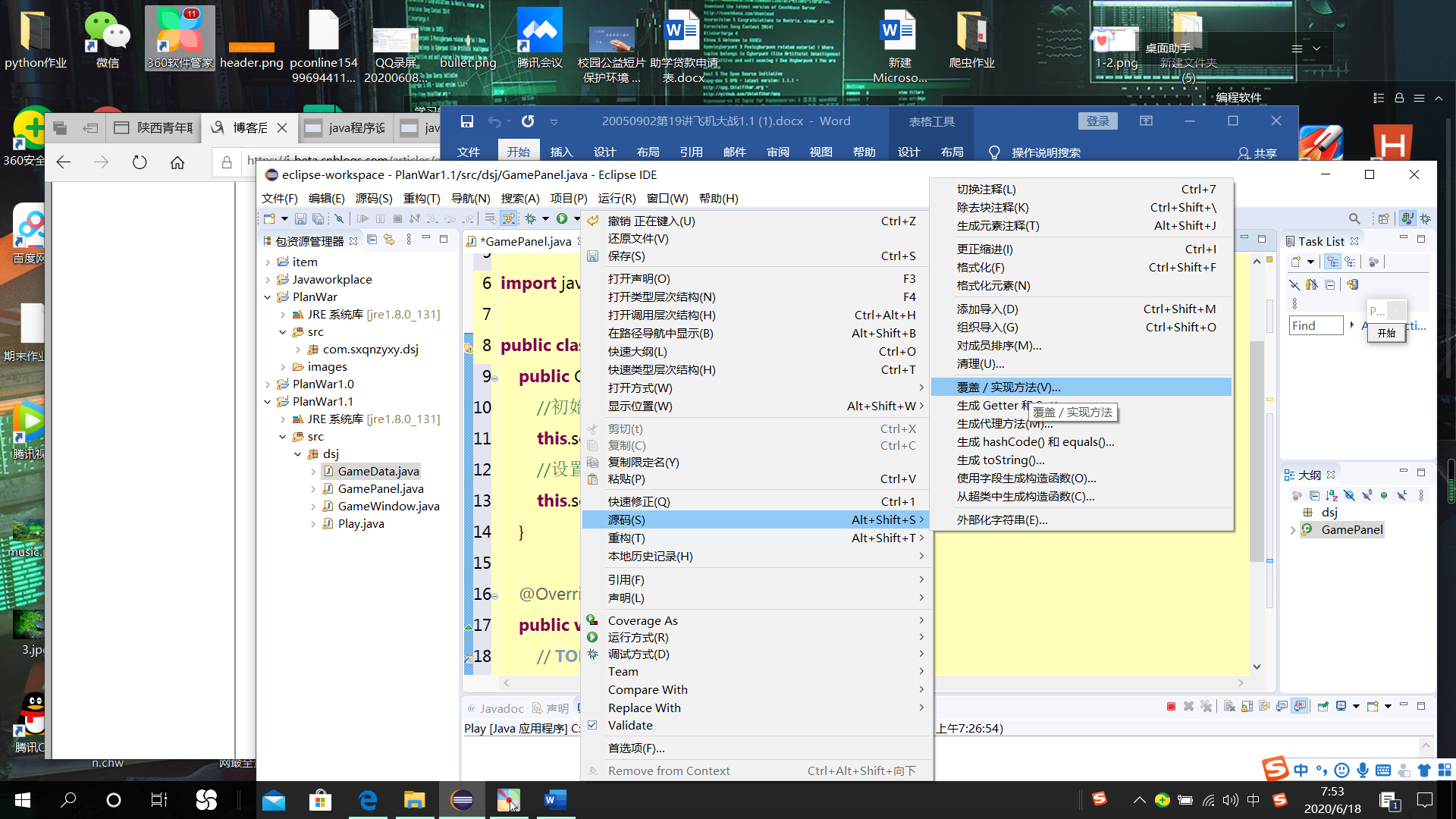The height and width of the screenshot is (819, 1456).
Task: Click the green Run launch icon
Action: pyautogui.click(x=562, y=218)
